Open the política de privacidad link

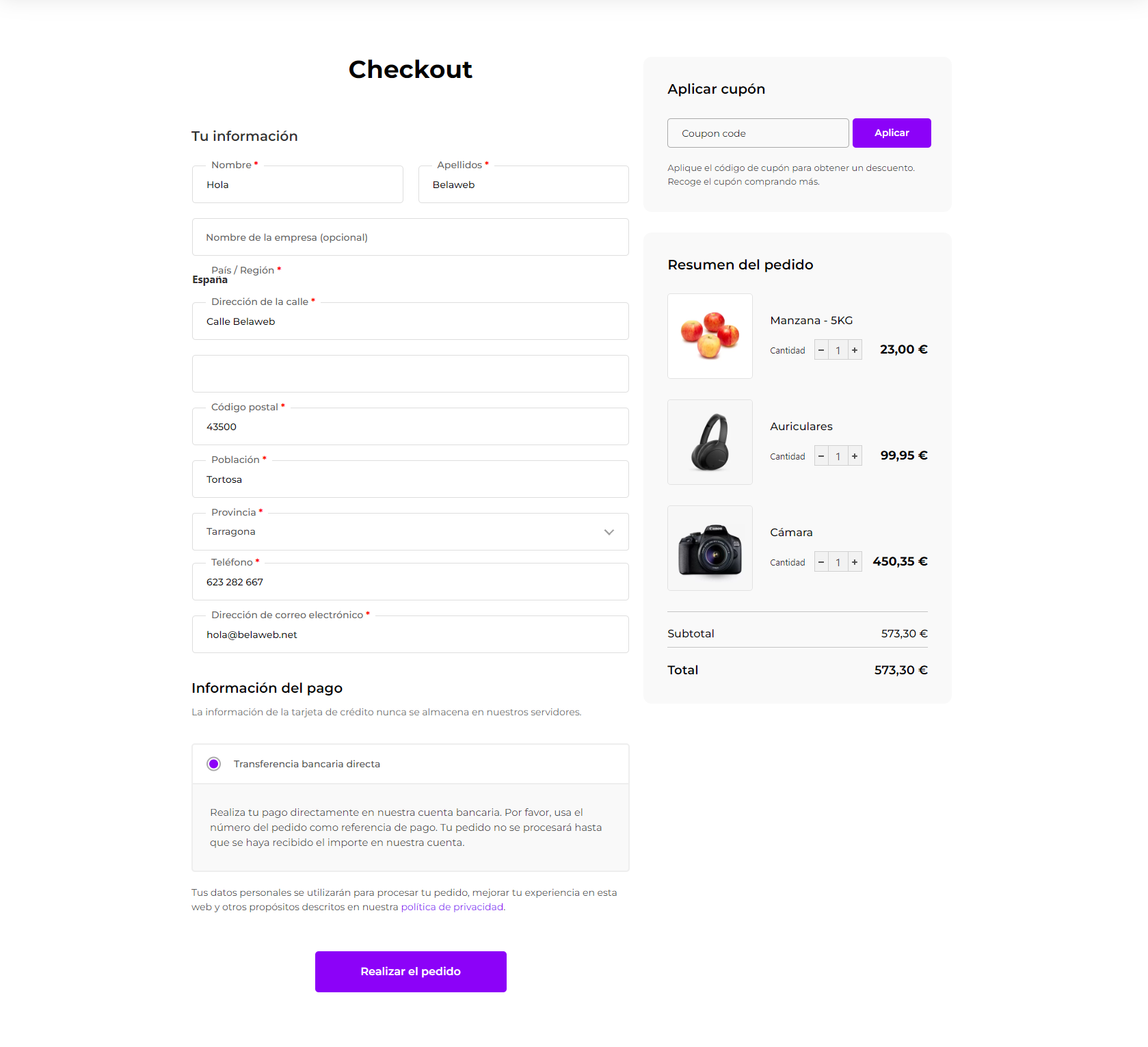[x=452, y=907]
